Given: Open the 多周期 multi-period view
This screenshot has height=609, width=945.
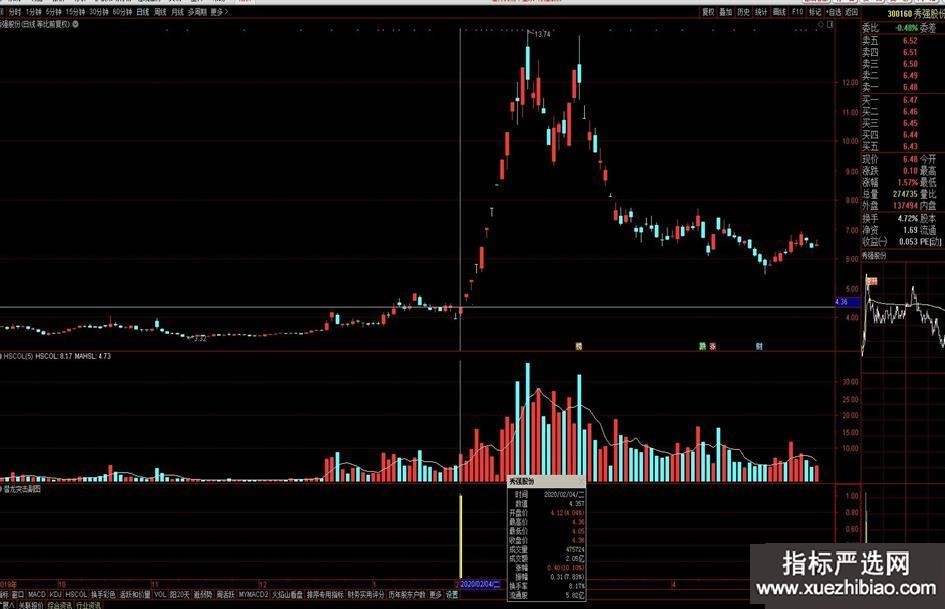Looking at the screenshot, I should [x=196, y=11].
